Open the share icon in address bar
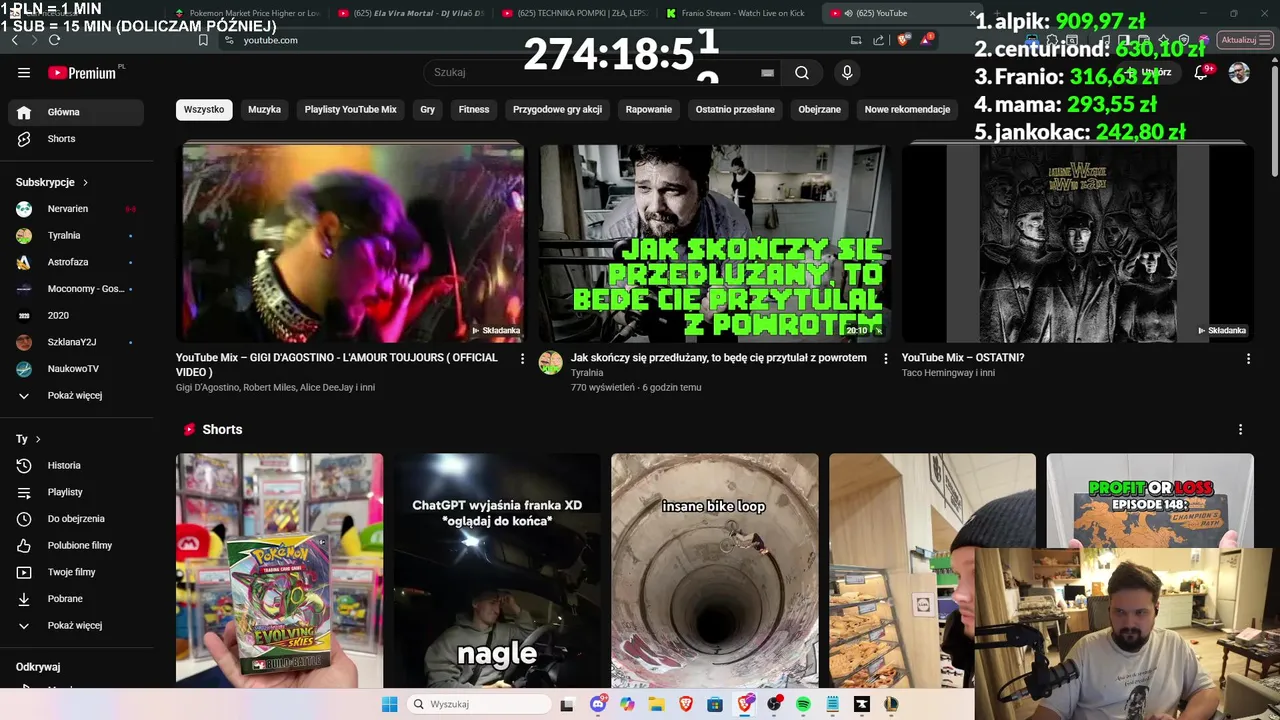Viewport: 1280px width, 720px height. click(x=879, y=40)
